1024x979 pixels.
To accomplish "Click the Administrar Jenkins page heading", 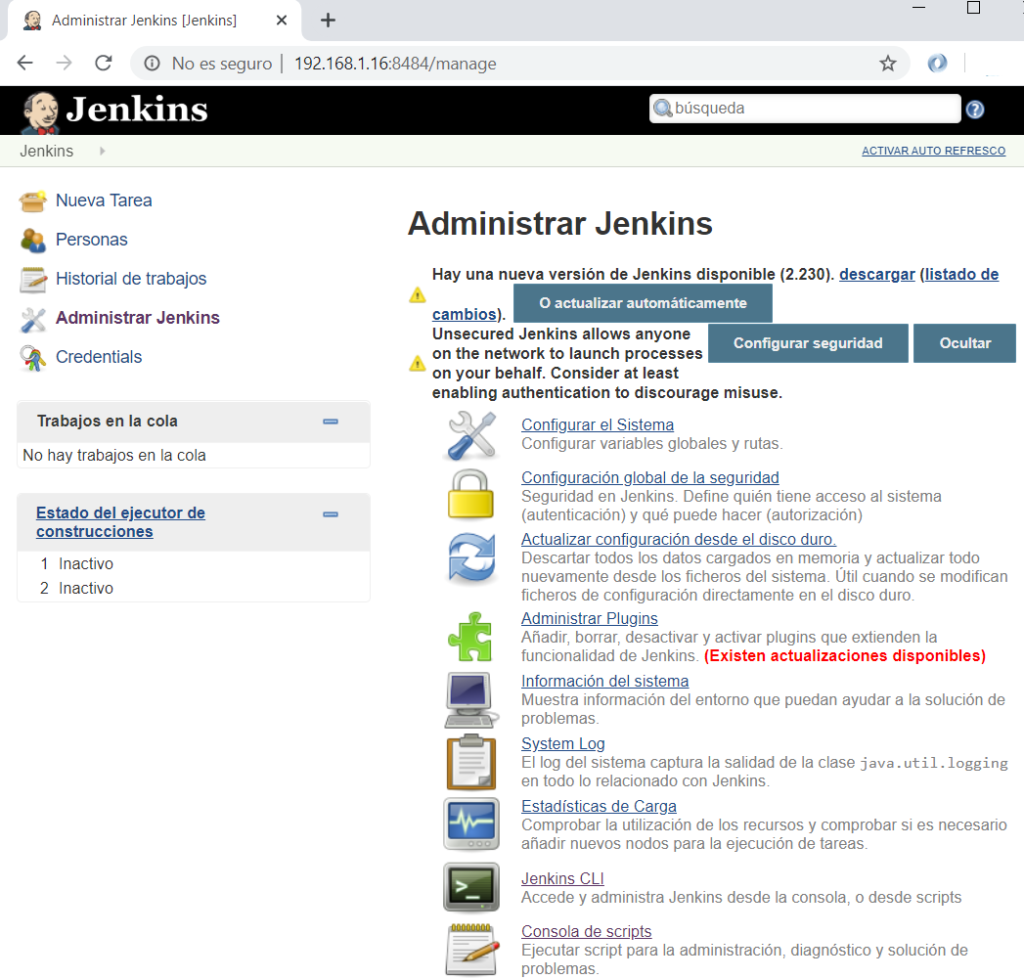I will (x=560, y=223).
